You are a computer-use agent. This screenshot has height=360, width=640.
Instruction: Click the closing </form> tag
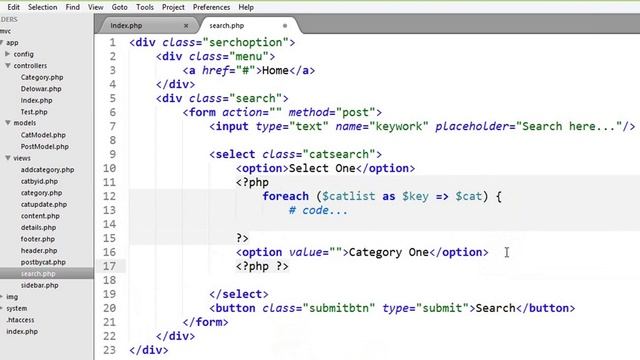[x=205, y=322]
